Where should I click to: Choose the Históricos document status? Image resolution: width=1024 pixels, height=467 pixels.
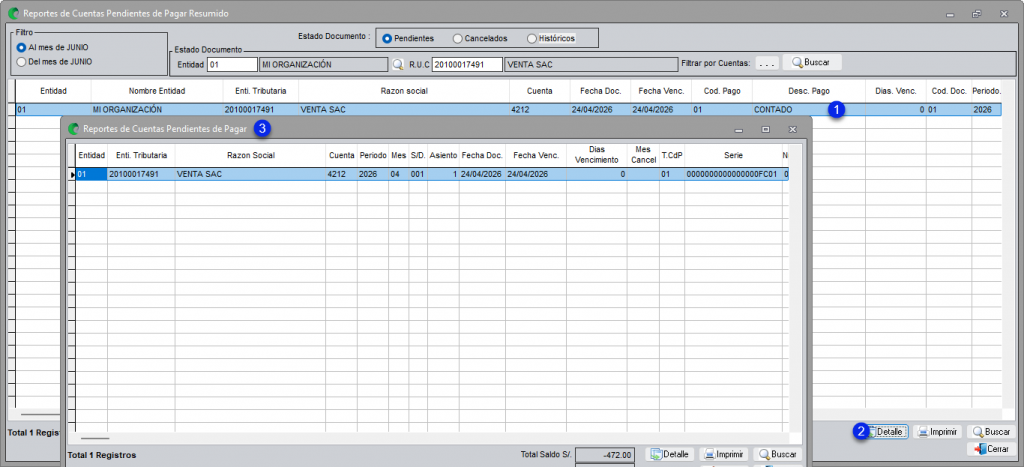pyautogui.click(x=551, y=39)
